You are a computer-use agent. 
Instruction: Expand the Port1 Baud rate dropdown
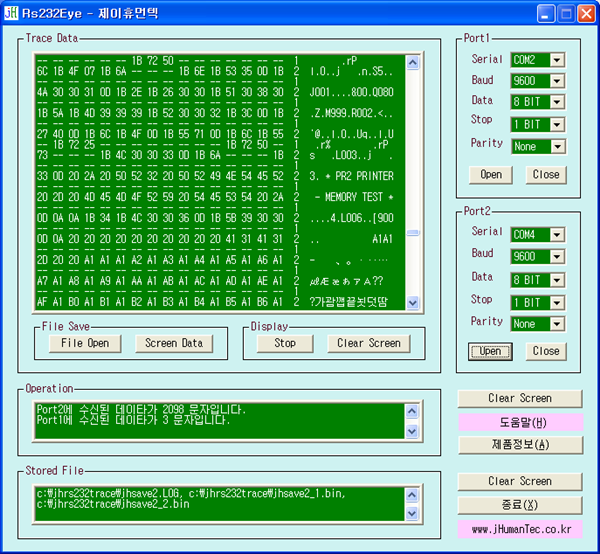[556, 82]
